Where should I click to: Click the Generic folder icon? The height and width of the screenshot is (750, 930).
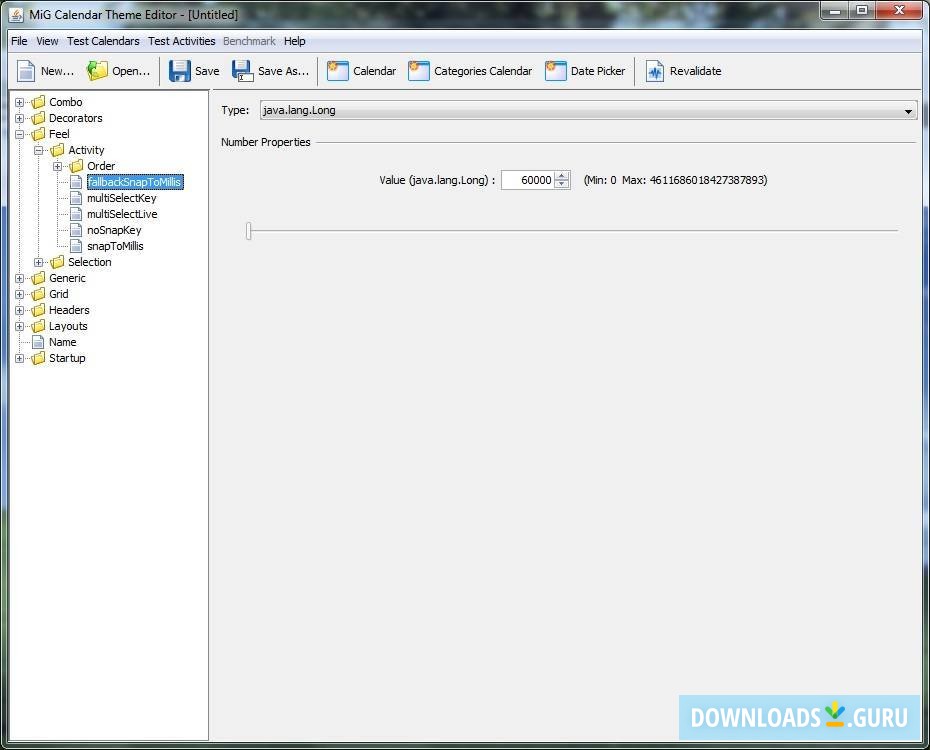(39, 278)
